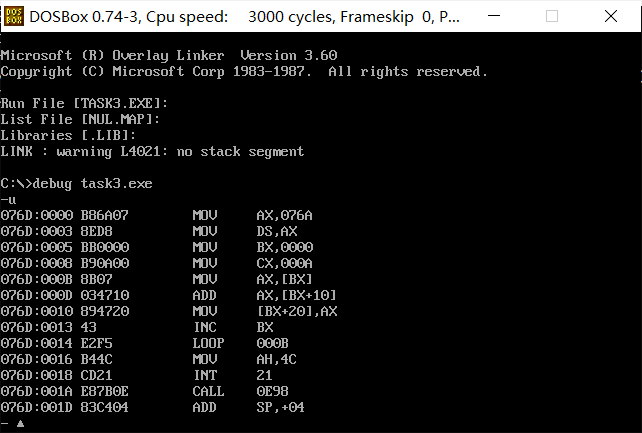
Task: Click address 076D:001D ADD SP,+04 line
Action: pyautogui.click(x=153, y=407)
